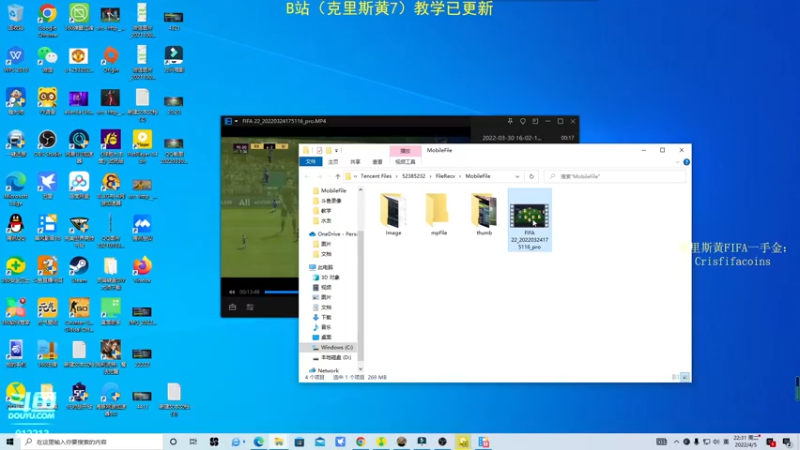Open the WPS 2019 desktop shortcut

click(x=16, y=59)
